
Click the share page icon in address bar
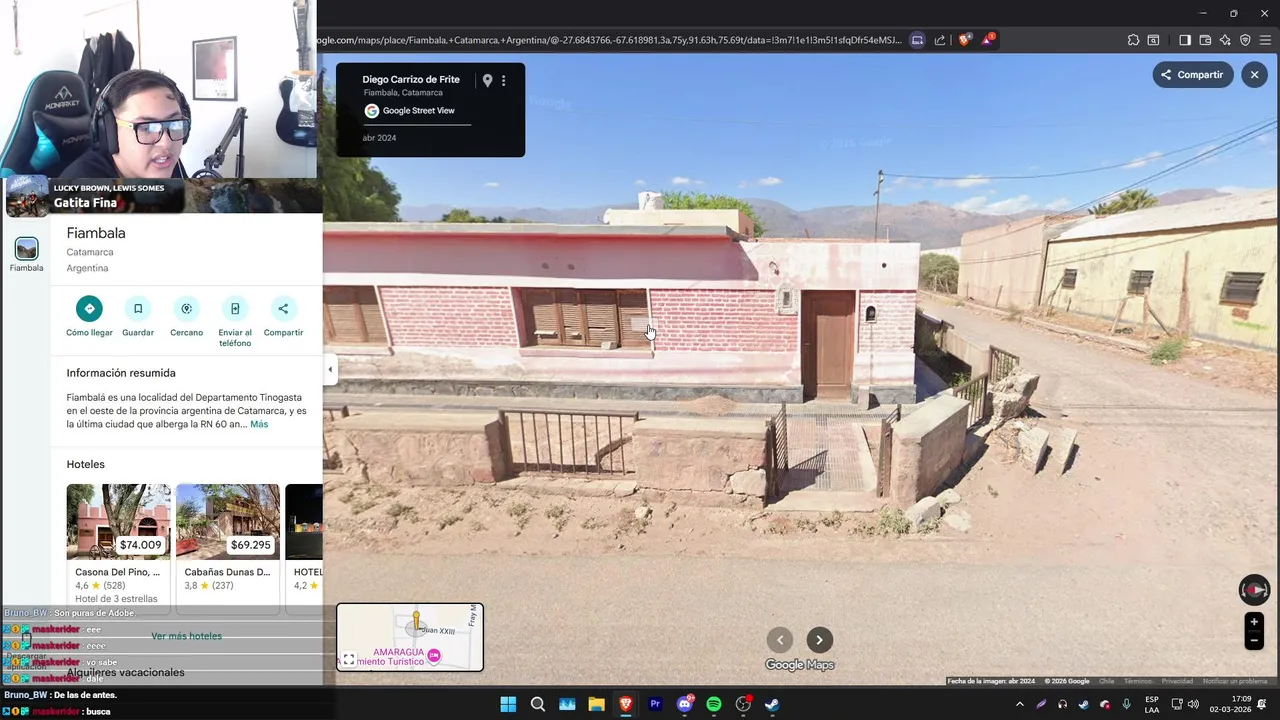pos(940,40)
